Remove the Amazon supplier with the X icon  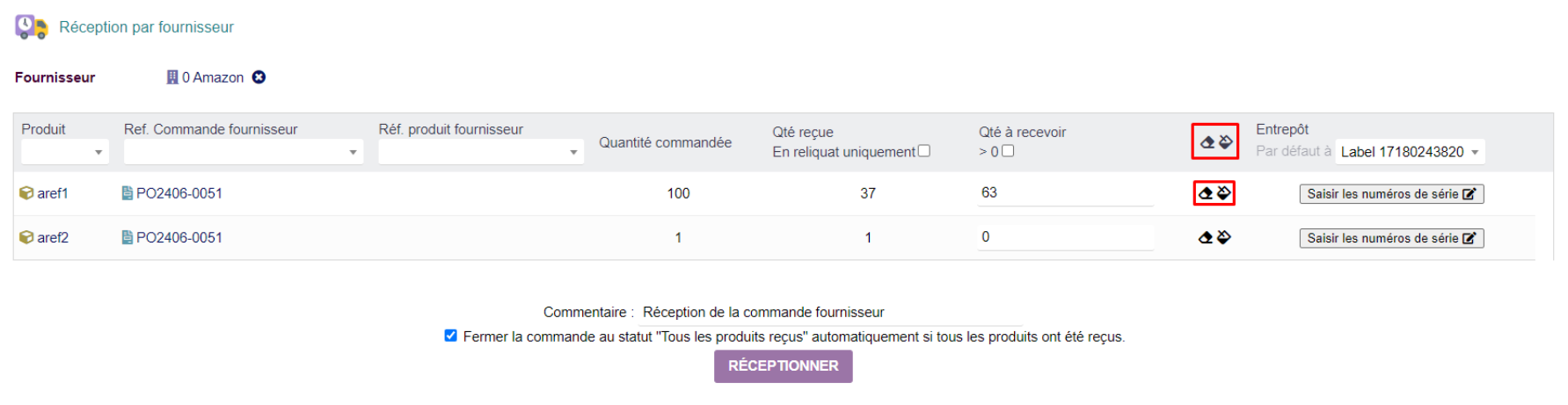coord(259,77)
